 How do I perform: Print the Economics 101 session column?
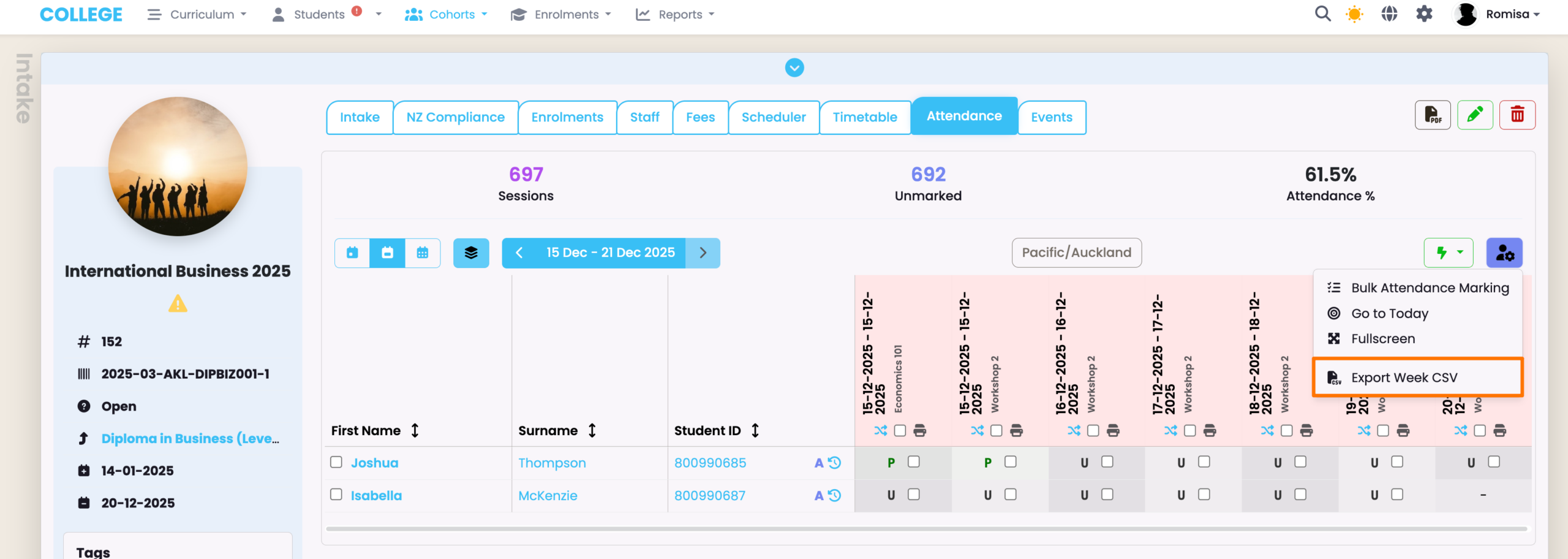[x=919, y=431]
